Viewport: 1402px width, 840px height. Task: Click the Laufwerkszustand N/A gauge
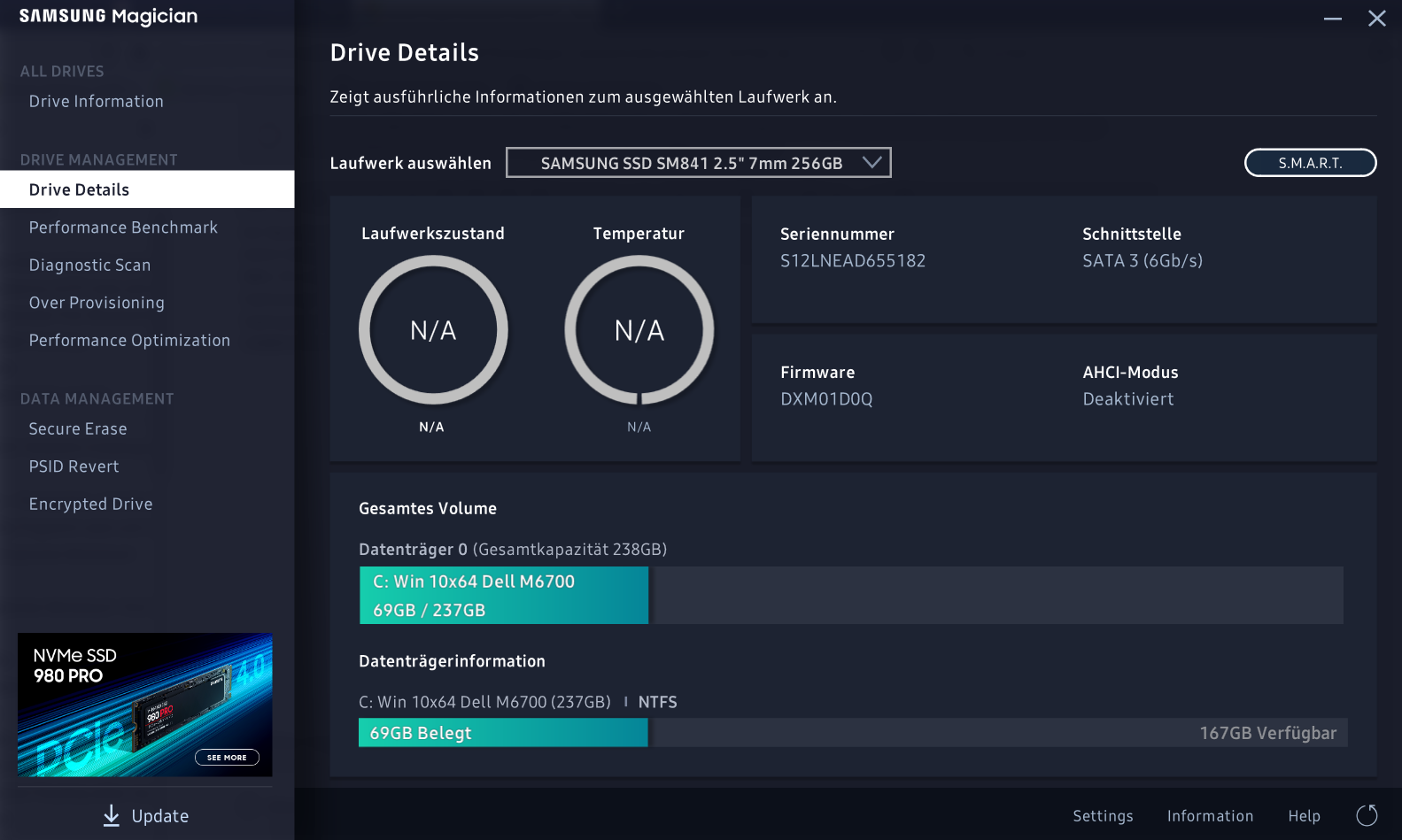433,330
